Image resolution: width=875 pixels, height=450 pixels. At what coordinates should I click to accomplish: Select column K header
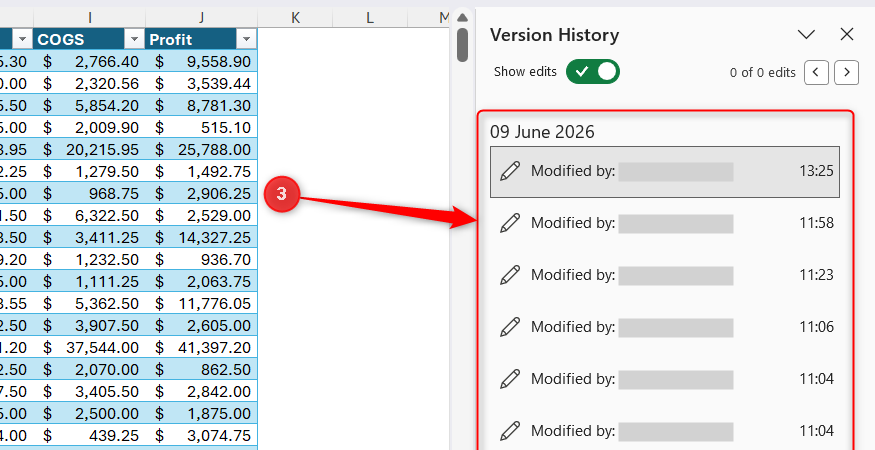[295, 18]
